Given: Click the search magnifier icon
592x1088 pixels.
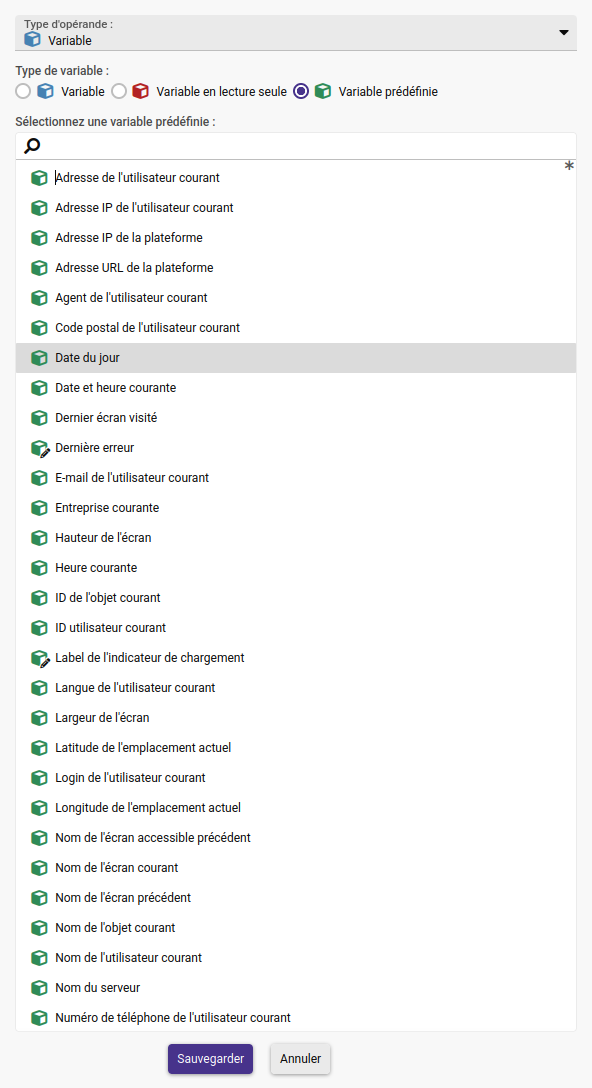Looking at the screenshot, I should 32,146.
